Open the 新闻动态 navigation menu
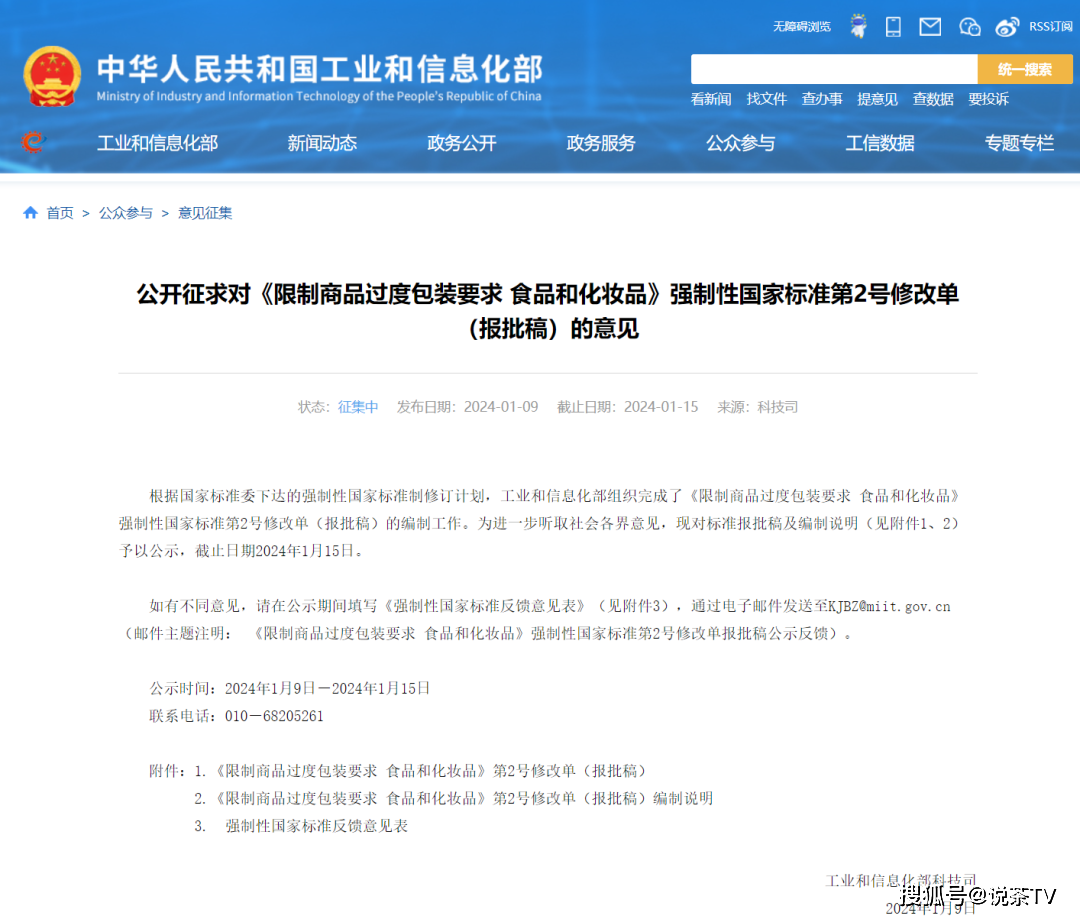1080x919 pixels. click(322, 143)
